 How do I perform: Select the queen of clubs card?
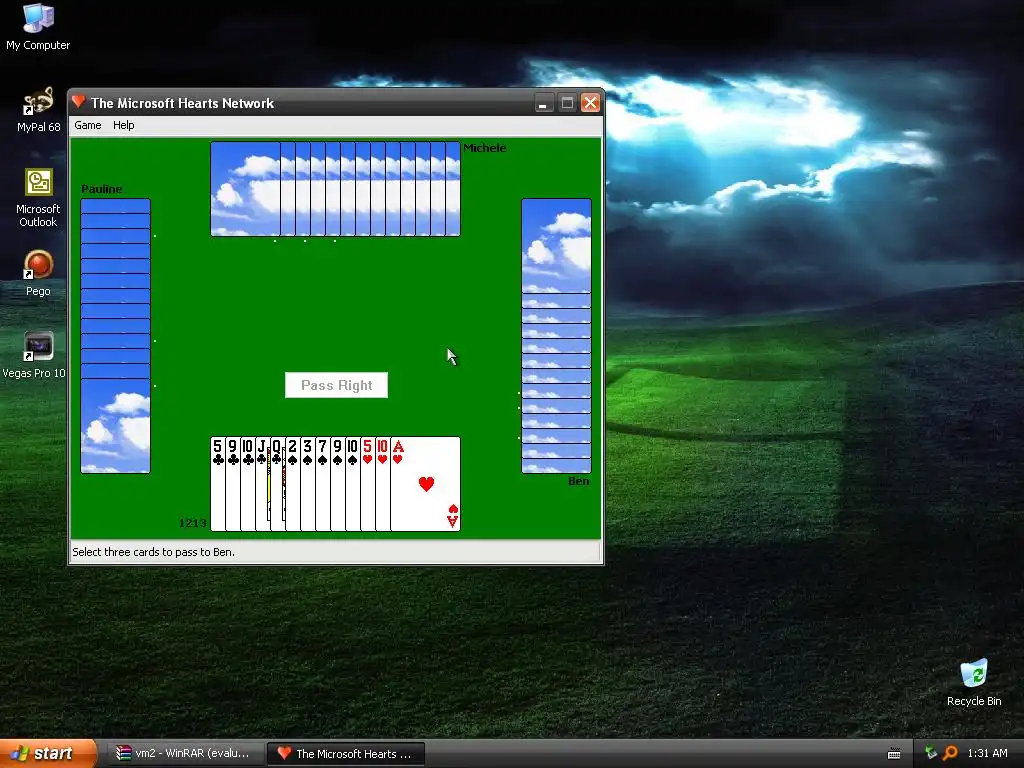tap(278, 484)
